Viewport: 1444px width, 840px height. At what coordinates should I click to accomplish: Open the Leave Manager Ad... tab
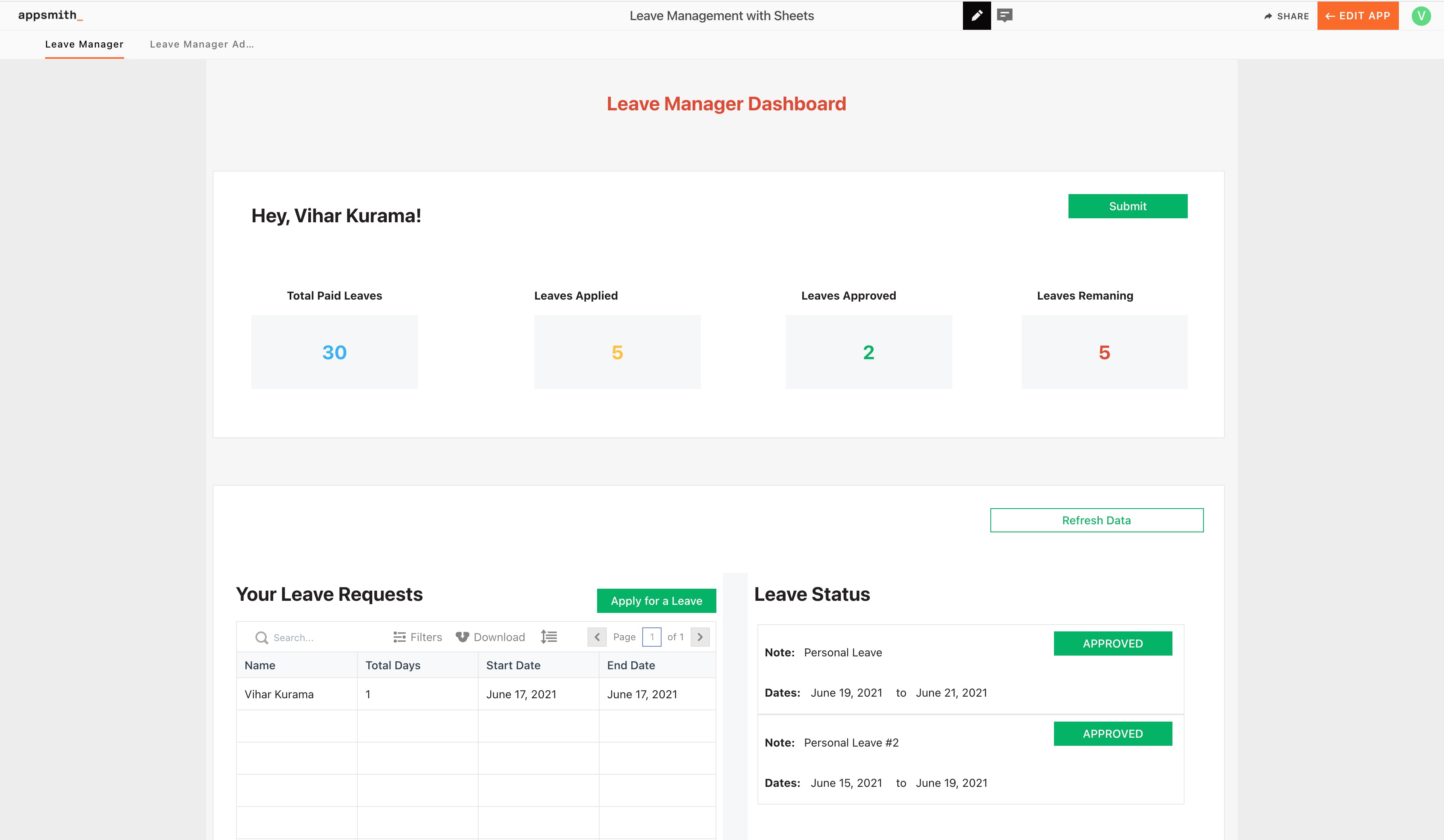click(x=202, y=44)
